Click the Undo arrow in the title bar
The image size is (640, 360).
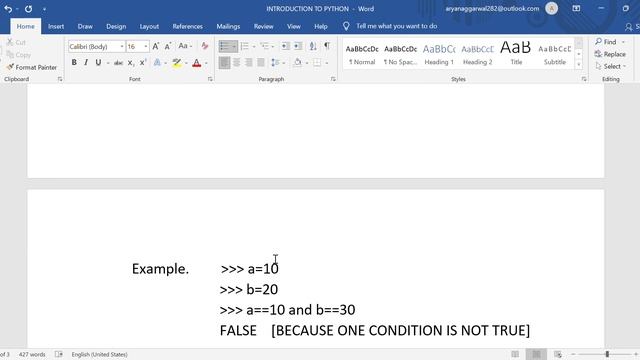[8, 9]
